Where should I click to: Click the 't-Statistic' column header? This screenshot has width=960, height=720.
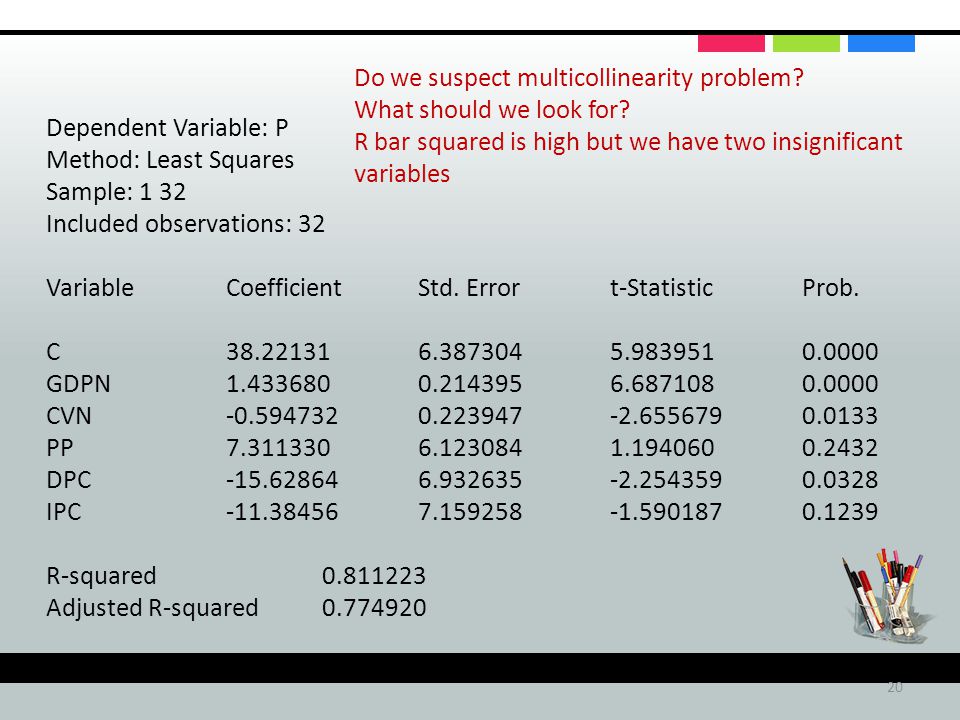[x=661, y=288]
